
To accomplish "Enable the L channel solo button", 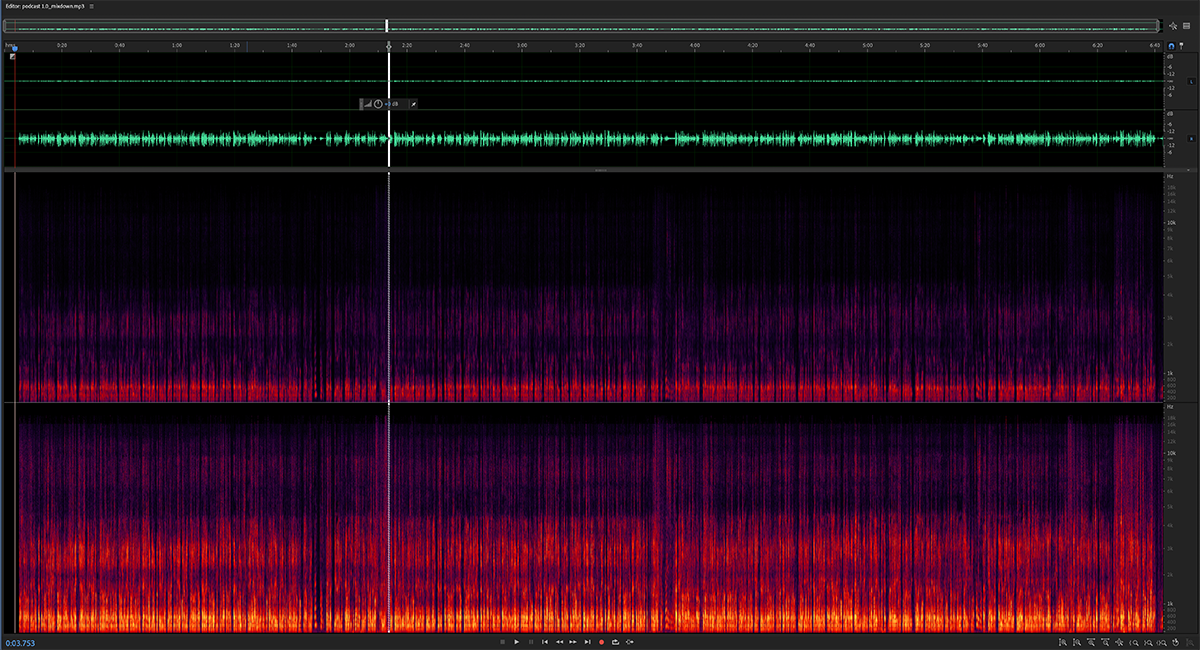I will coord(1191,82).
